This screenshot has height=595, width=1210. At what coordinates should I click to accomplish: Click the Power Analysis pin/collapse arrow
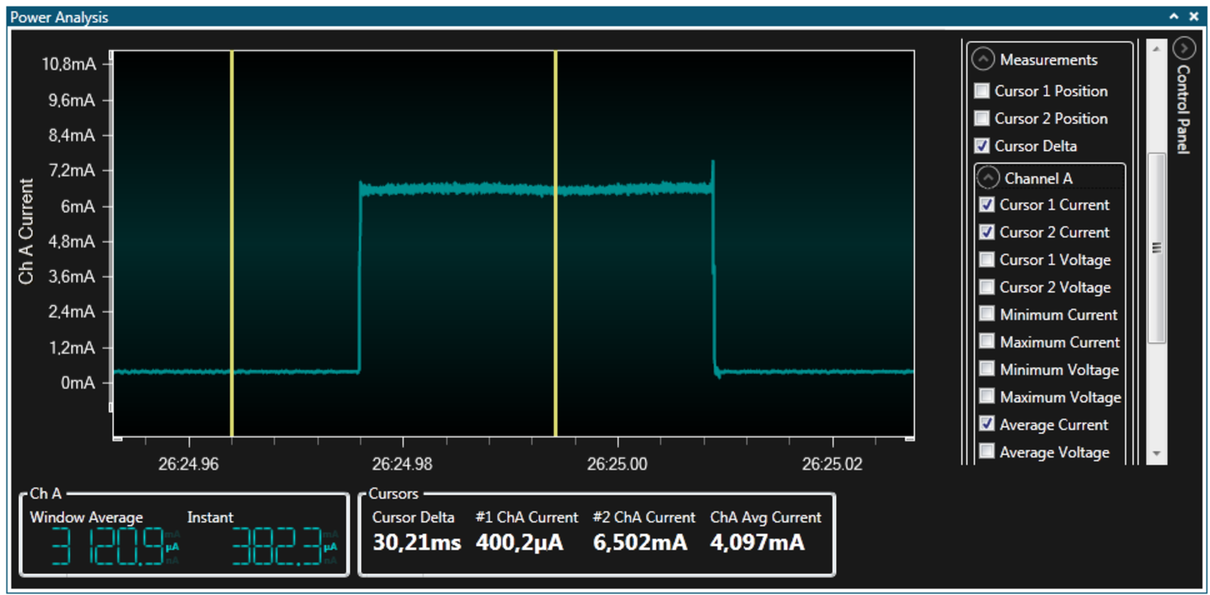pos(1175,17)
